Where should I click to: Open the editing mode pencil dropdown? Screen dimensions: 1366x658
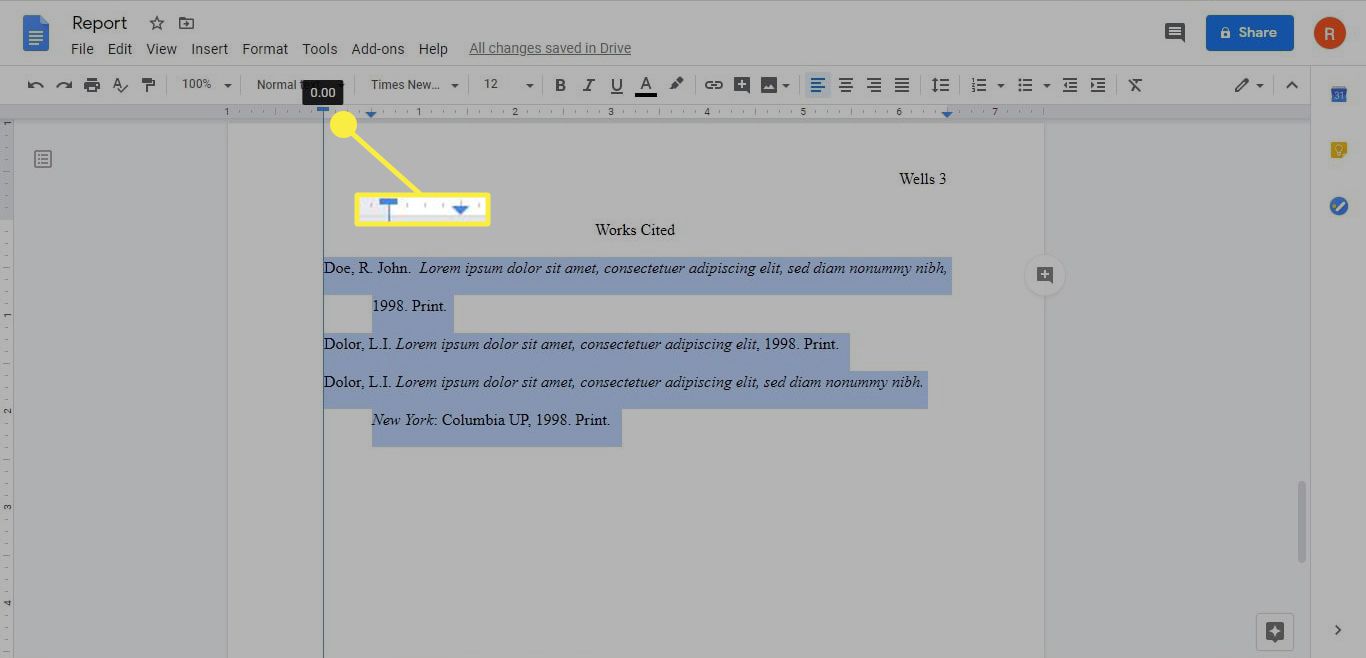click(1249, 85)
